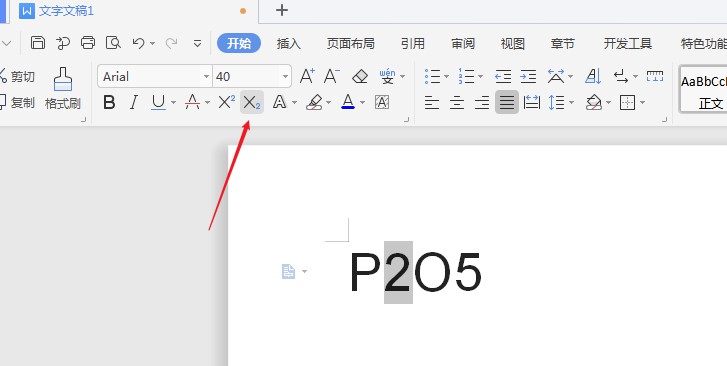Select the 正文 style preview
Viewport: 727px width, 366px height.
[703, 91]
